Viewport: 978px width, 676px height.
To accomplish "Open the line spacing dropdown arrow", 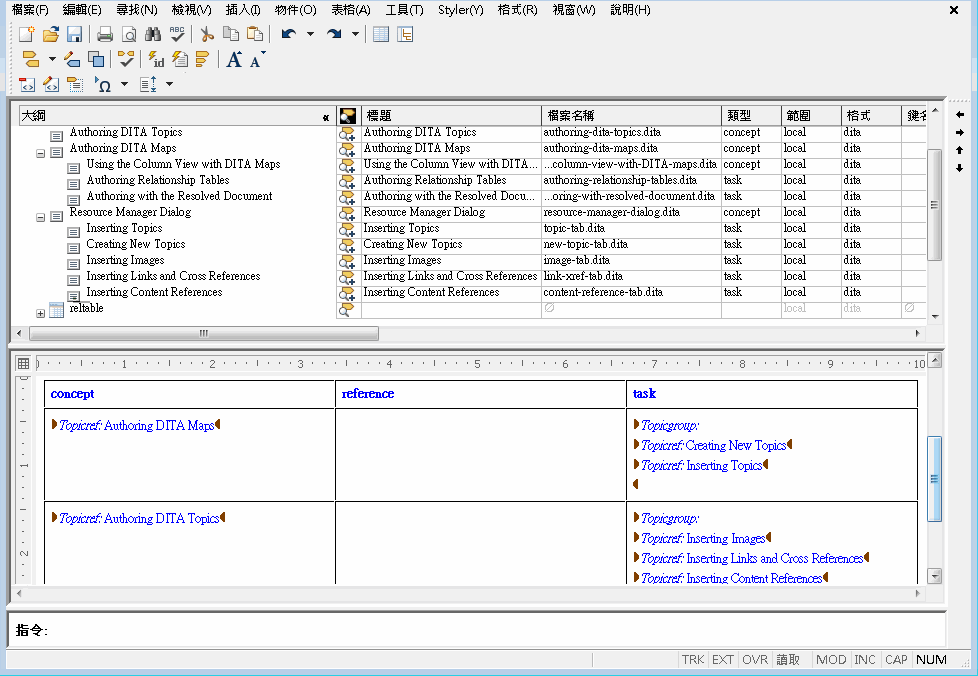I will point(169,84).
